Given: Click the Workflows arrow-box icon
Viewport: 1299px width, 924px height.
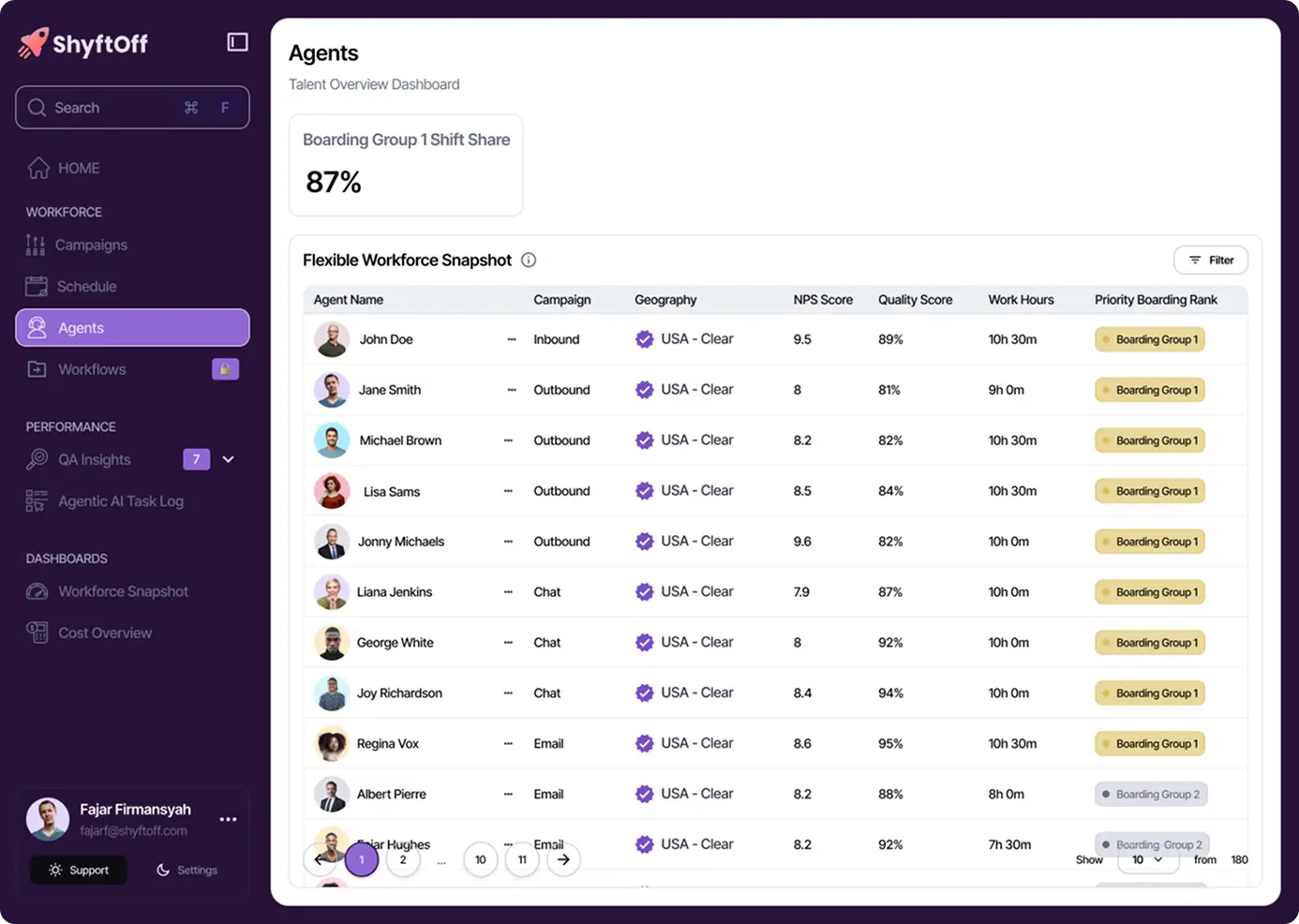Looking at the screenshot, I should tap(37, 369).
